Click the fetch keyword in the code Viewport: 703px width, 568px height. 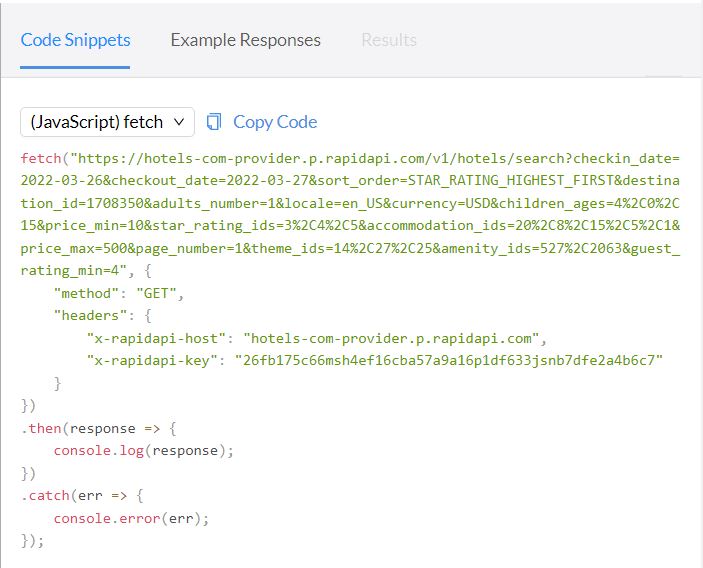click(41, 158)
